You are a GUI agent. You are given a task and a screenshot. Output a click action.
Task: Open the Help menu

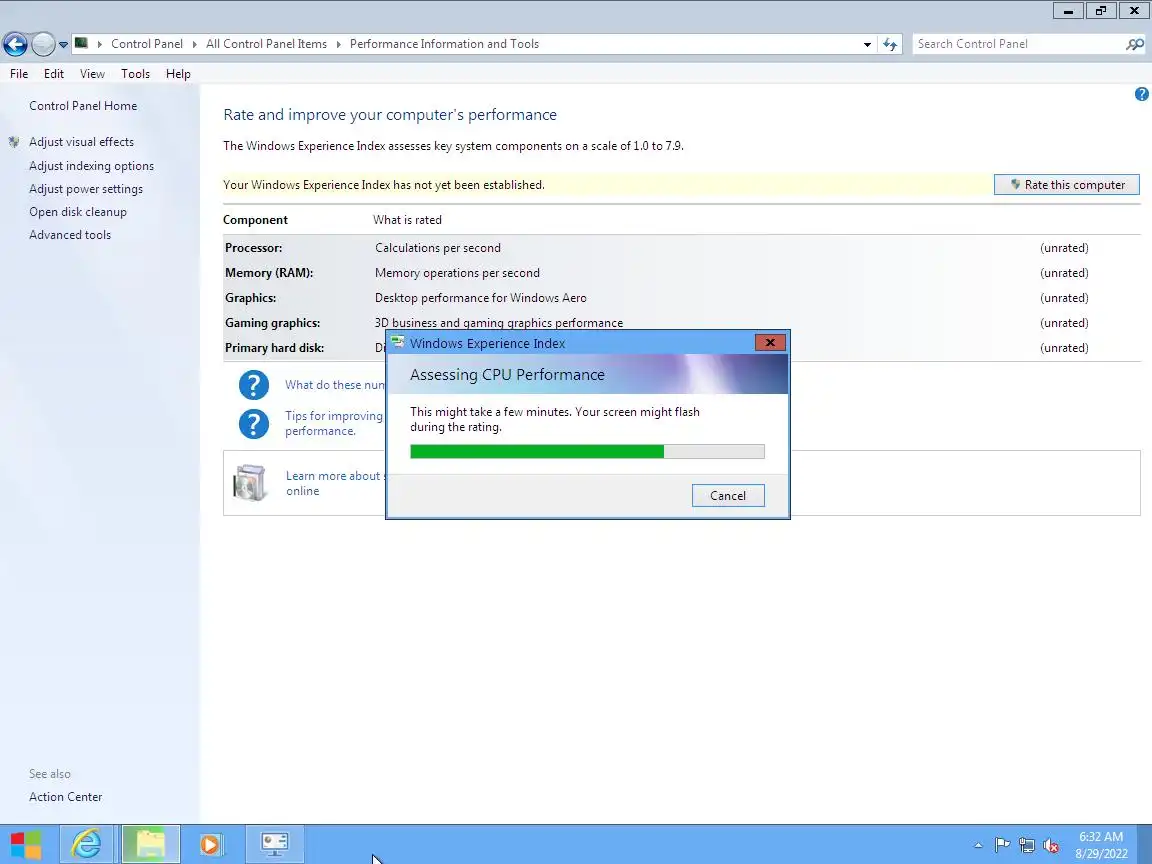(178, 73)
